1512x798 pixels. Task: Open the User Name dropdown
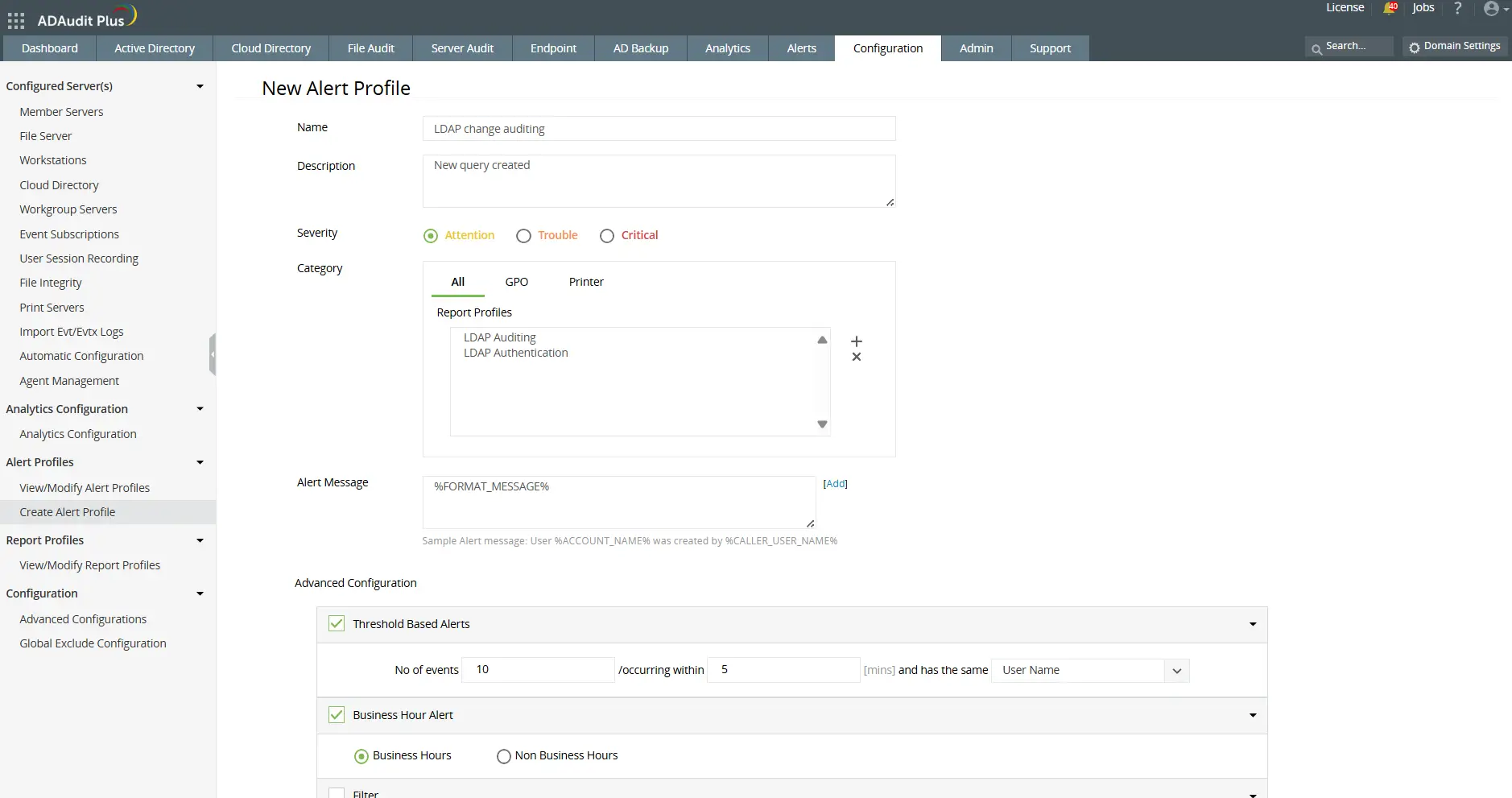[x=1175, y=670]
